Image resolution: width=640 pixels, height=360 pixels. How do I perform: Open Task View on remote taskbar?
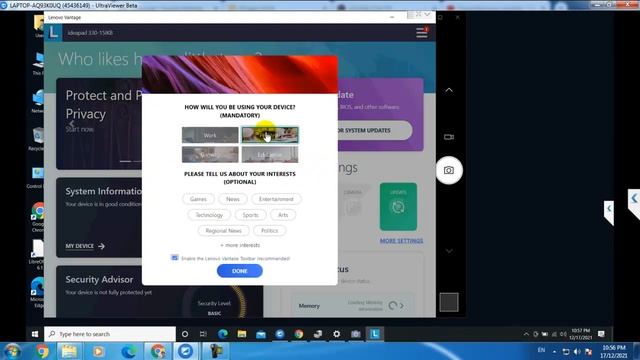tap(203, 334)
